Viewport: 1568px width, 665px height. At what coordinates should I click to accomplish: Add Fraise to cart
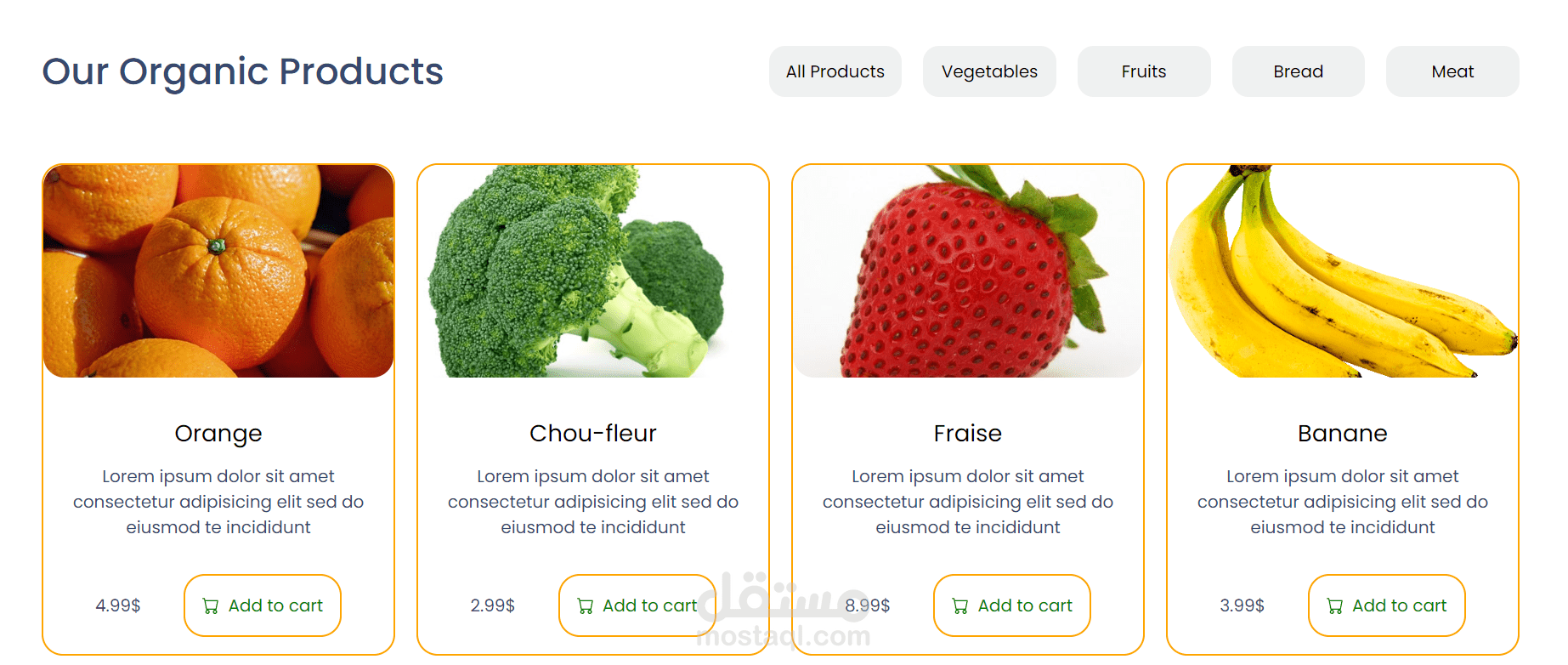[1012, 605]
